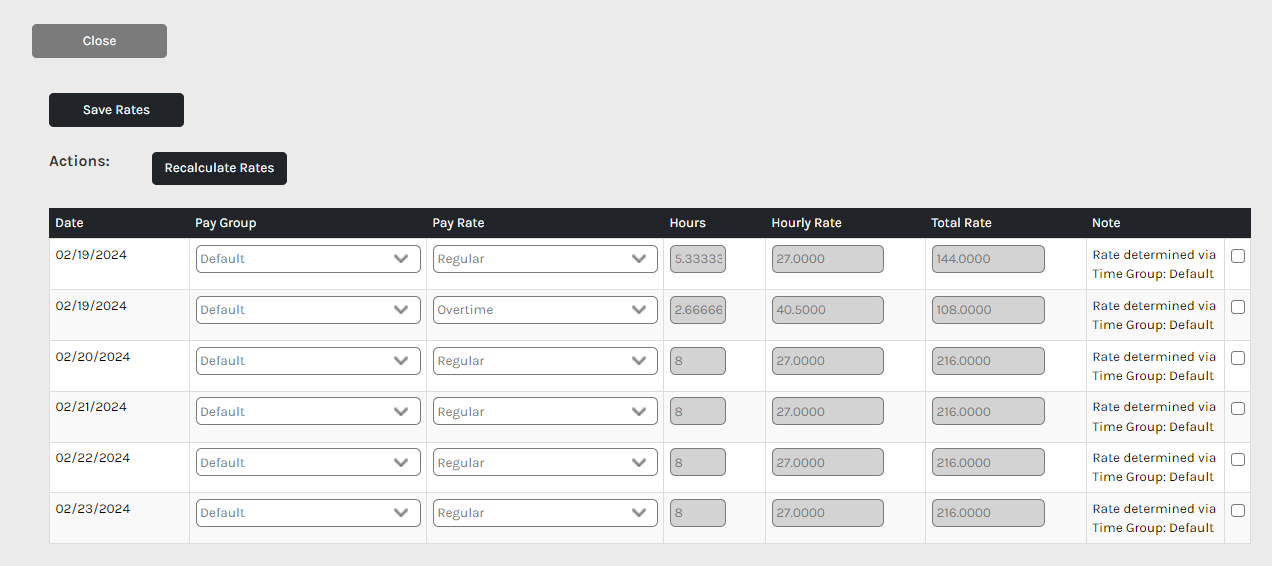The image size is (1272, 566).
Task: Click Hours field on 02/22/2024 row
Action: [698, 462]
